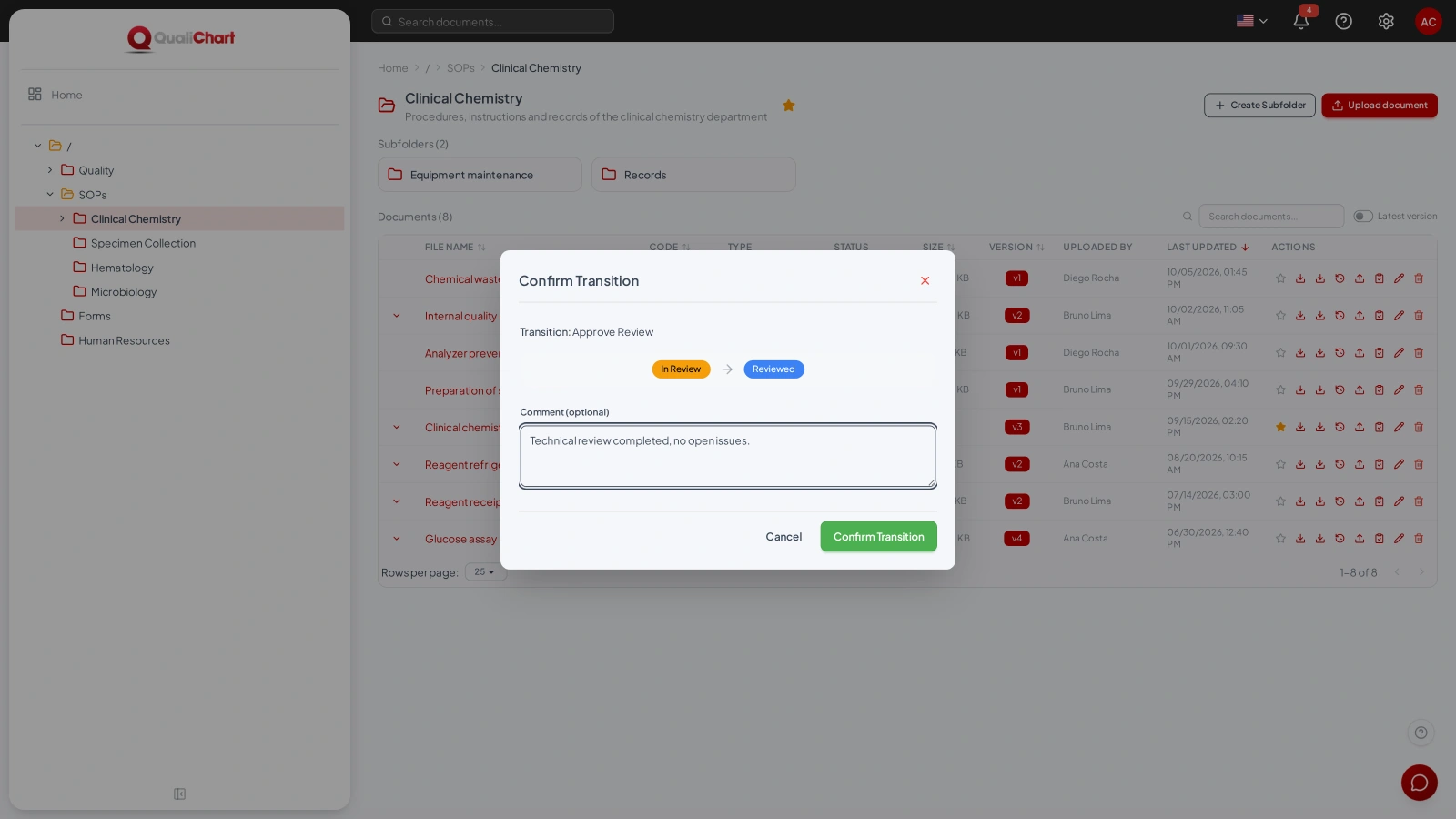Expand the Quality folder in tree
The height and width of the screenshot is (819, 1456).
pyautogui.click(x=50, y=170)
